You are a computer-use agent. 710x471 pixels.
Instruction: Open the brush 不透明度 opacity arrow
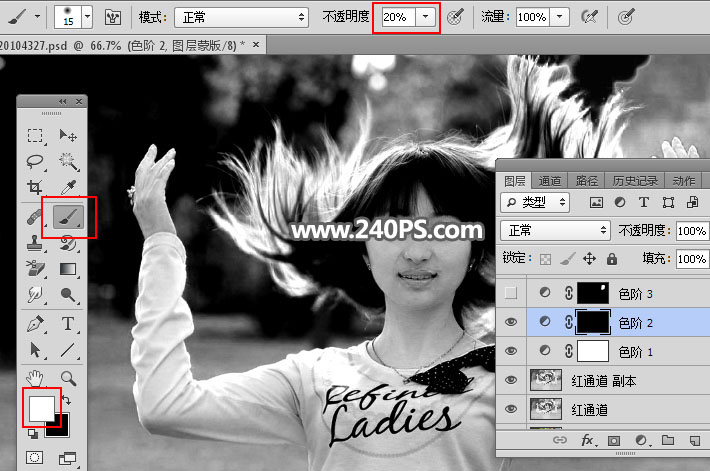(427, 18)
